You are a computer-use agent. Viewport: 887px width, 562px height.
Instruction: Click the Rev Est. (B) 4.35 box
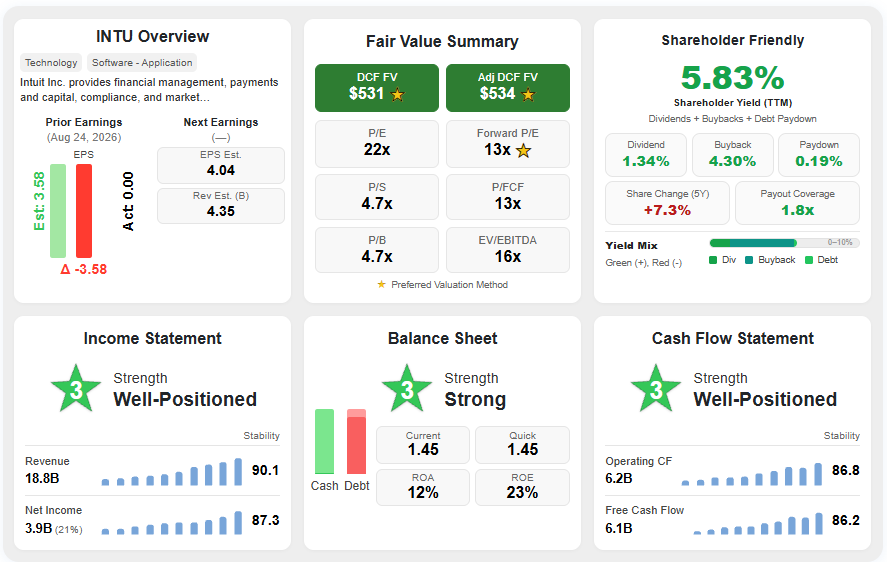[221, 206]
